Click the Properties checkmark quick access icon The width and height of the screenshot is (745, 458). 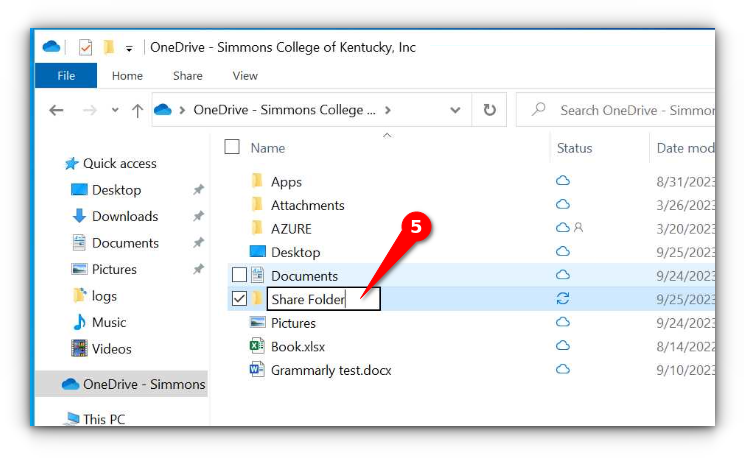click(86, 48)
